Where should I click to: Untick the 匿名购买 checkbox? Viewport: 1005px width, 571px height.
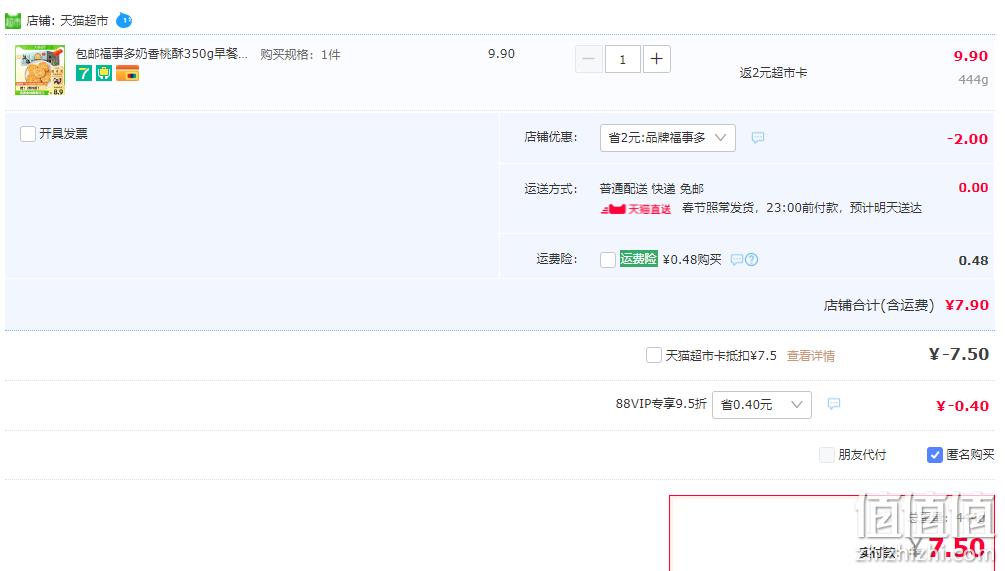click(934, 455)
